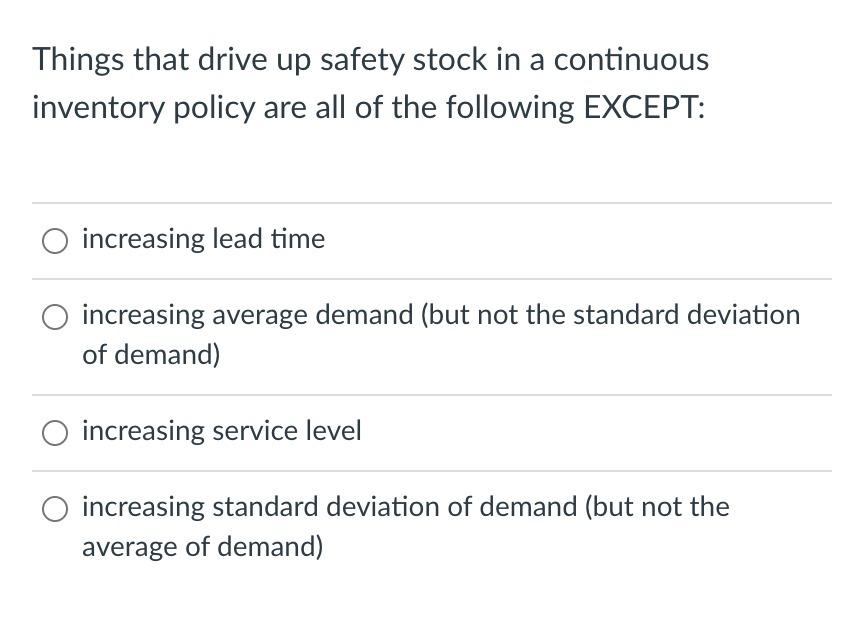The width and height of the screenshot is (858, 620).
Task: Pick the increasing service level answer
Action: pos(55,432)
